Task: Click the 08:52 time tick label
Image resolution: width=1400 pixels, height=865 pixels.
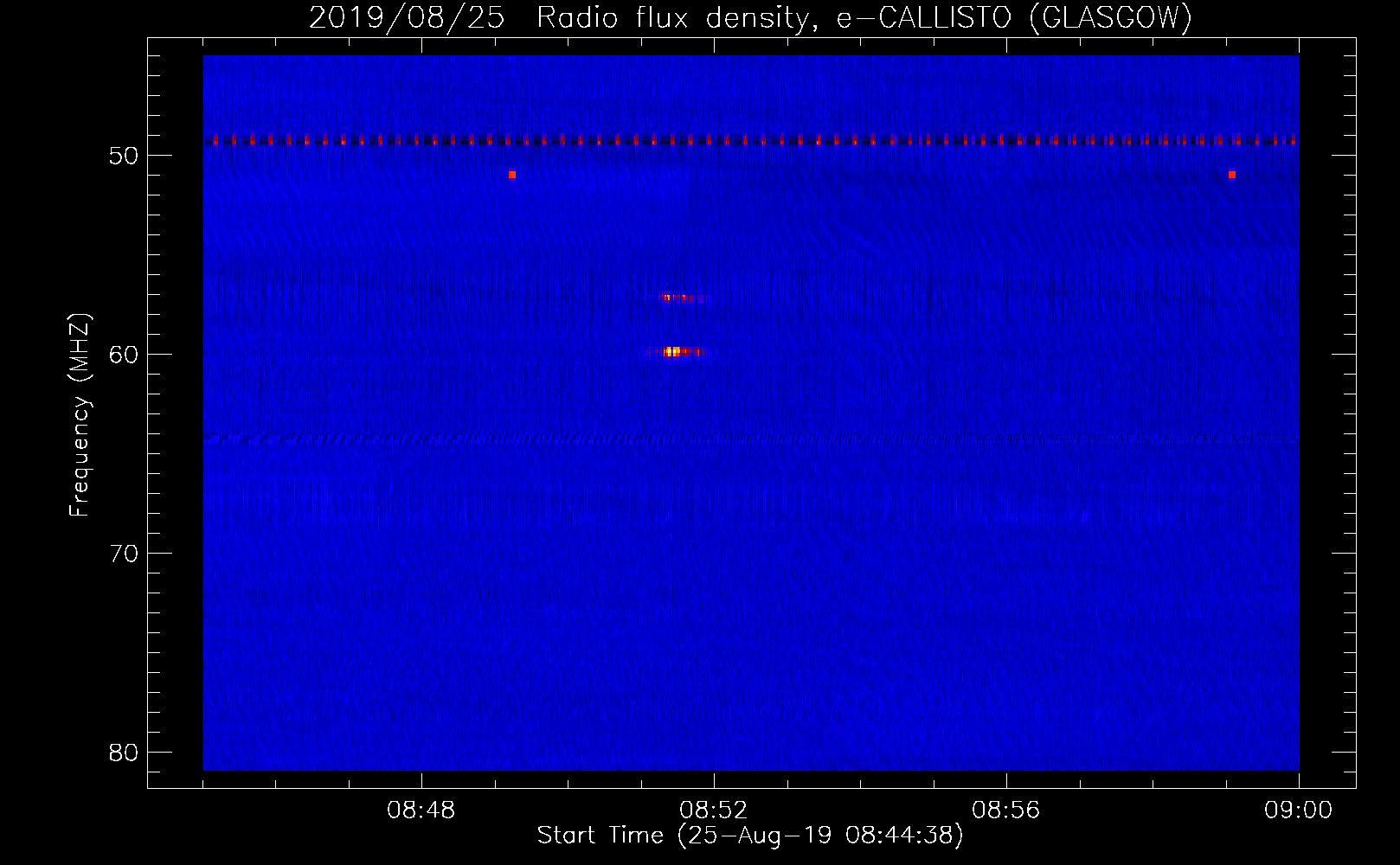Action: 714,811
